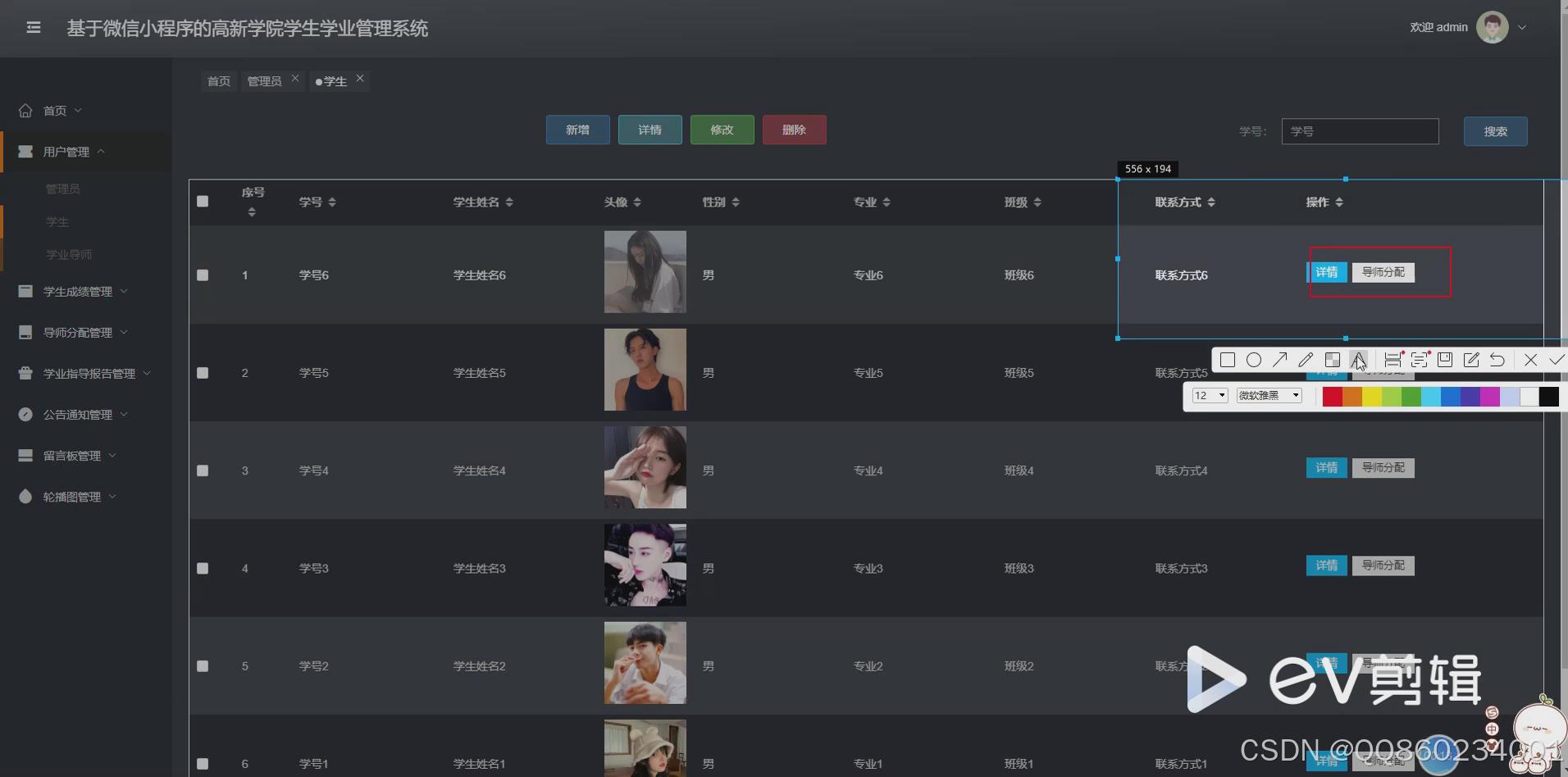The width and height of the screenshot is (1568, 777).
Task: Click the edit screenshot icon
Action: coord(1471,360)
